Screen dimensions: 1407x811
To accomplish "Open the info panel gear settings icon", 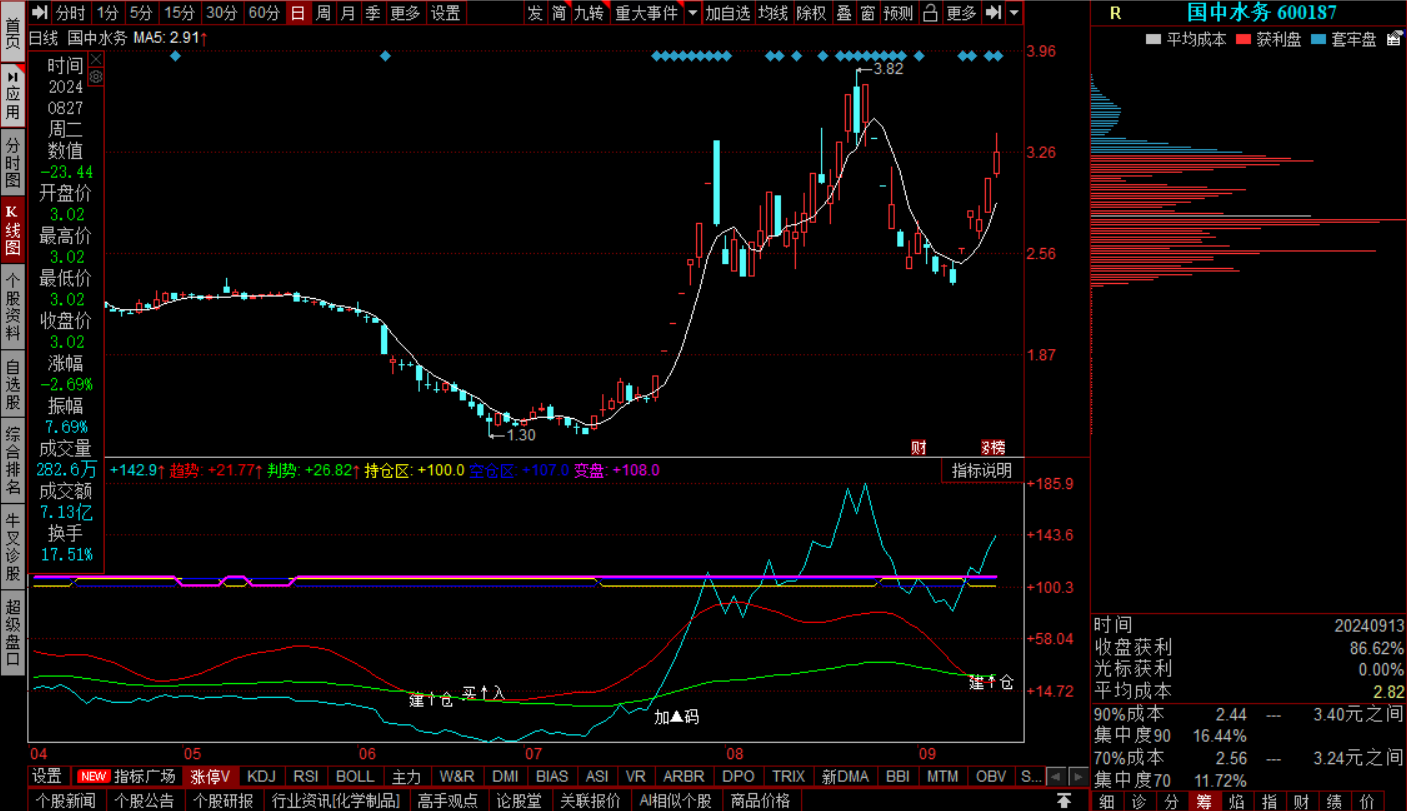I will tap(96, 76).
